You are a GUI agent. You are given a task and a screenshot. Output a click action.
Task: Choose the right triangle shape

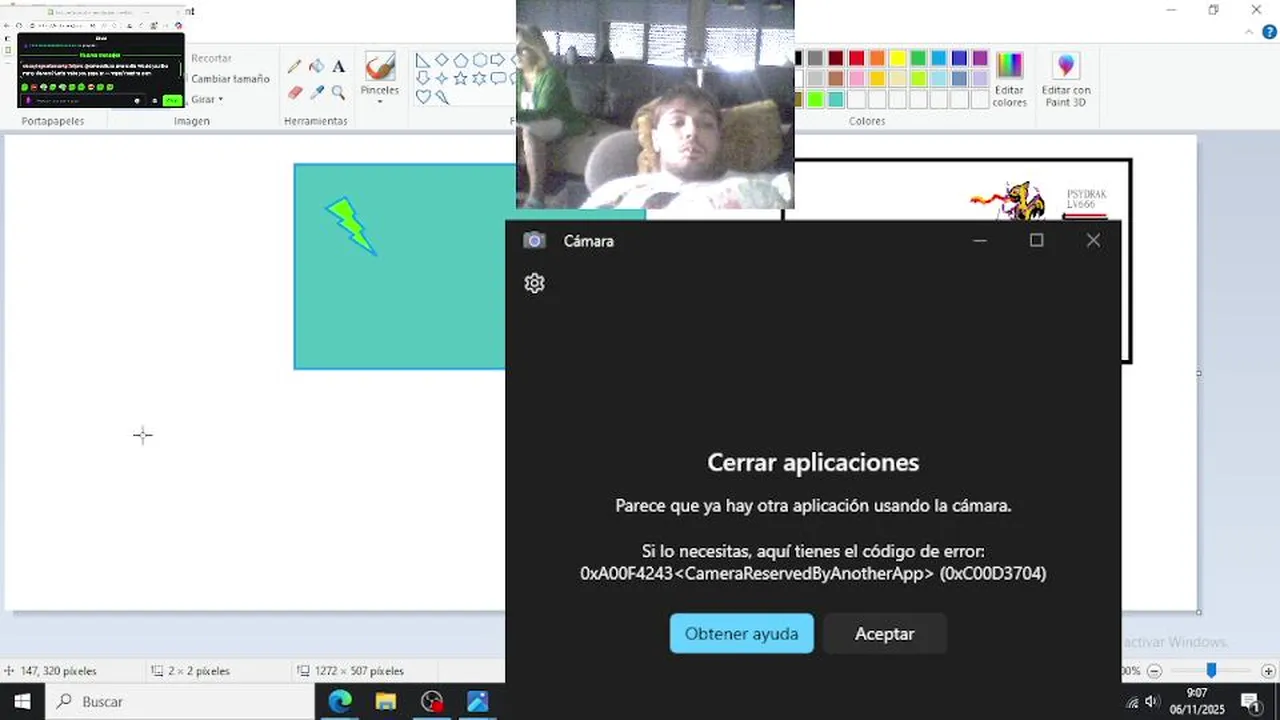422,60
